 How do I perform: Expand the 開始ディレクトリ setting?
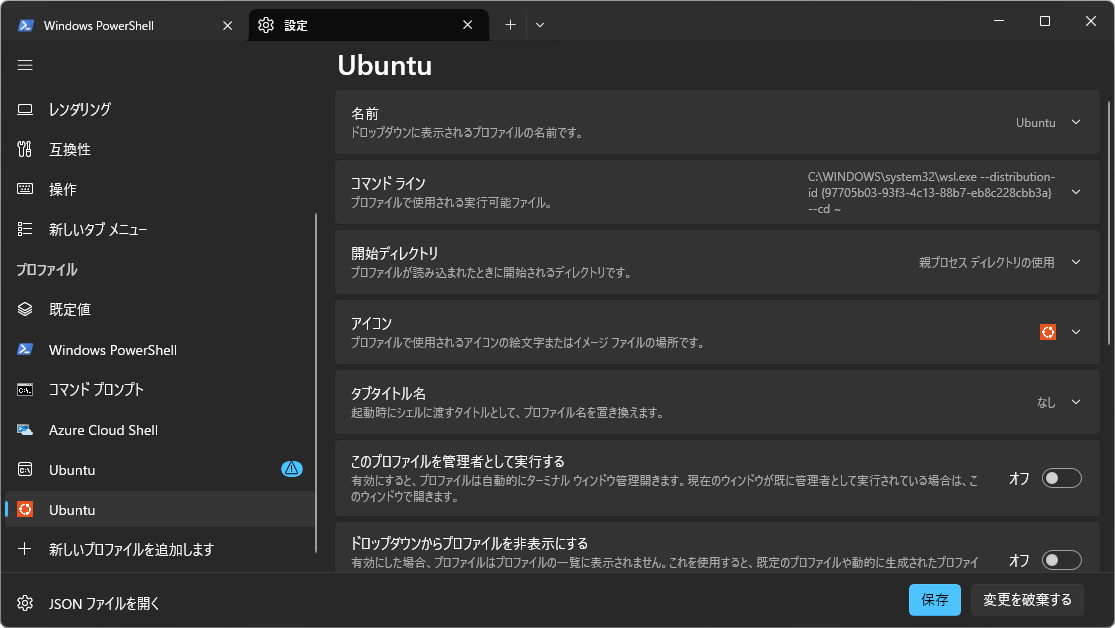click(x=1076, y=262)
